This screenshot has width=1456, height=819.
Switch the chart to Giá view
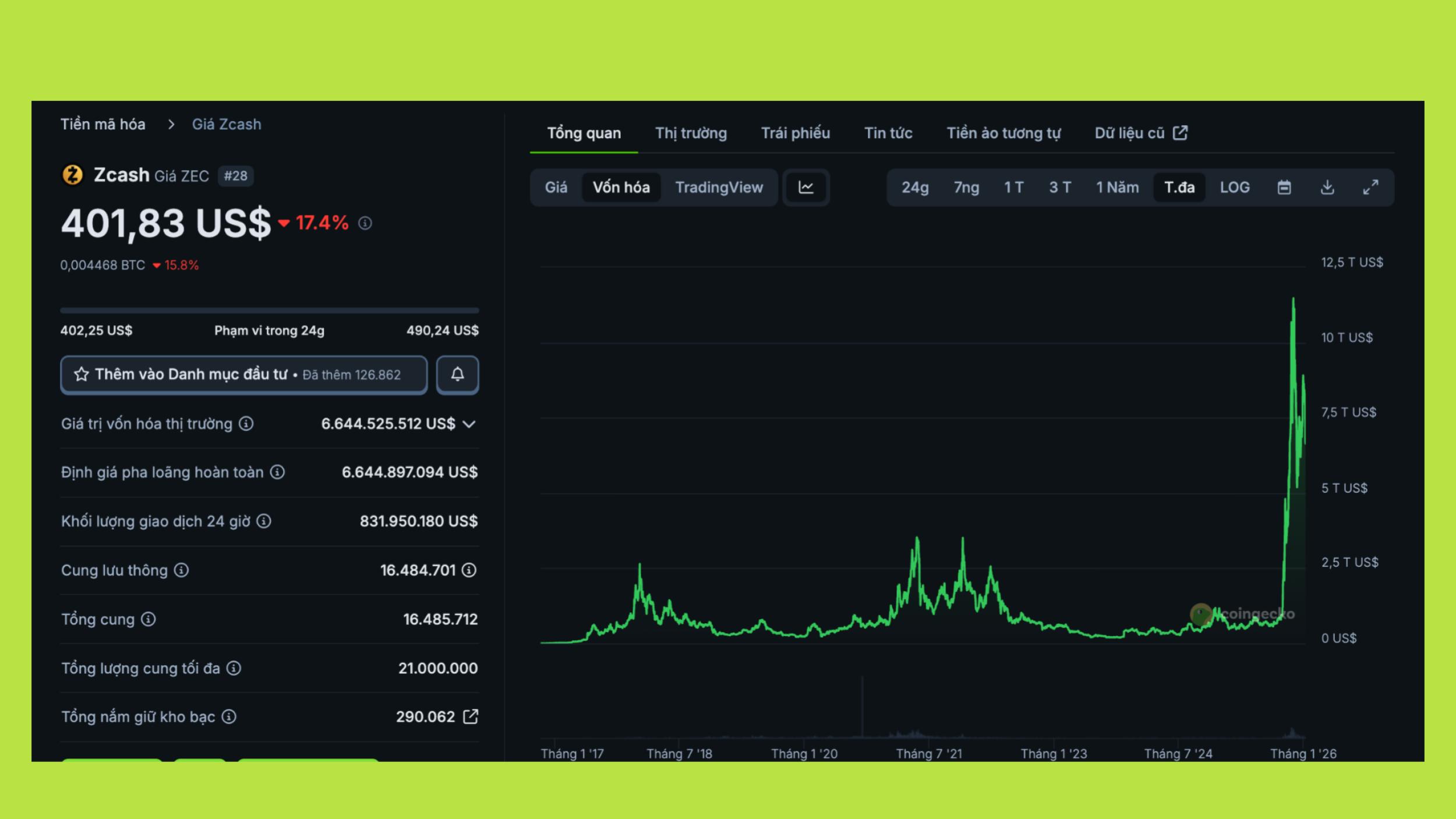[x=556, y=188]
